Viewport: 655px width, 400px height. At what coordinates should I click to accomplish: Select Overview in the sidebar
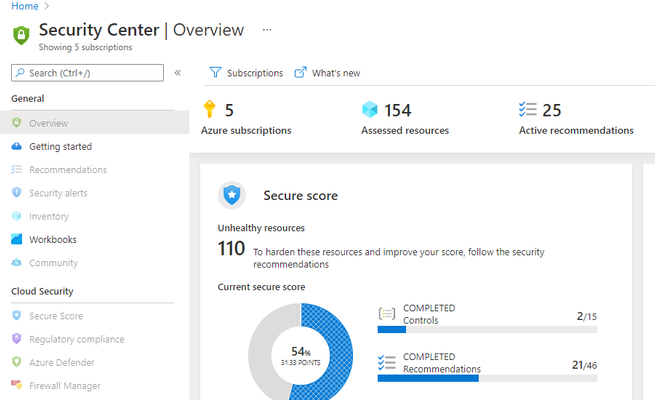click(94, 123)
